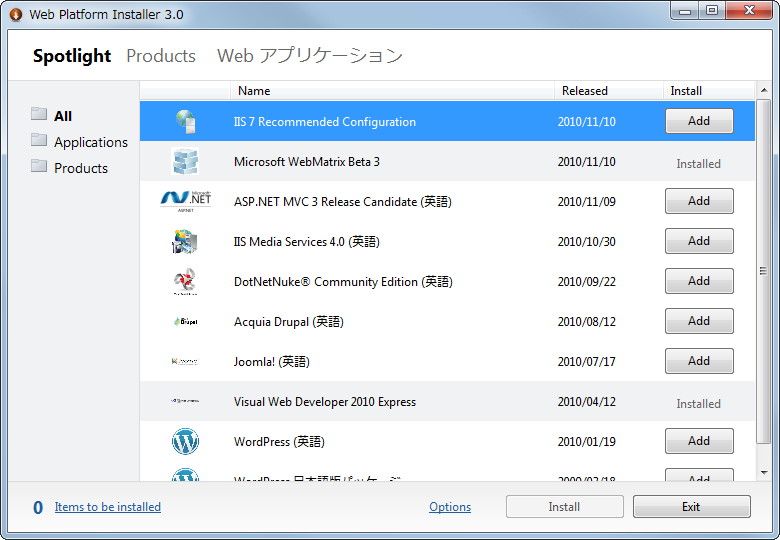Click the folder icon beside Applications

(x=39, y=140)
